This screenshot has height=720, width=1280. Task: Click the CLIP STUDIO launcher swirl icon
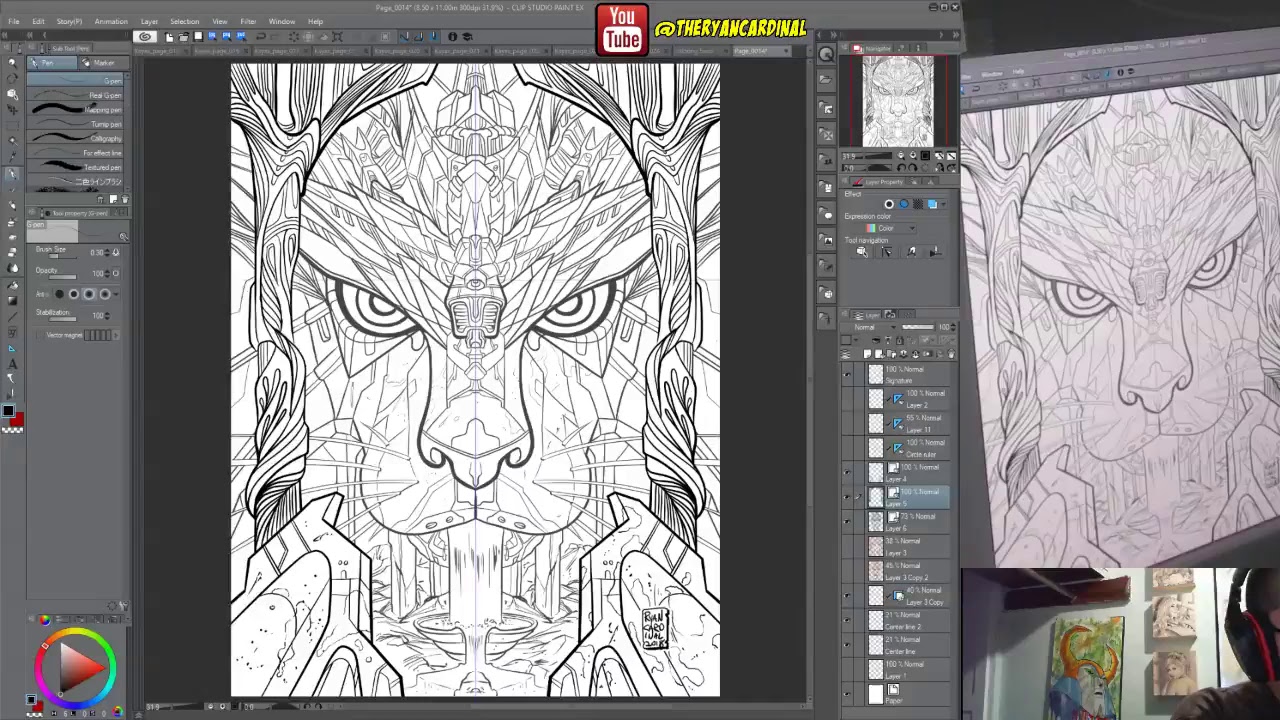click(145, 37)
